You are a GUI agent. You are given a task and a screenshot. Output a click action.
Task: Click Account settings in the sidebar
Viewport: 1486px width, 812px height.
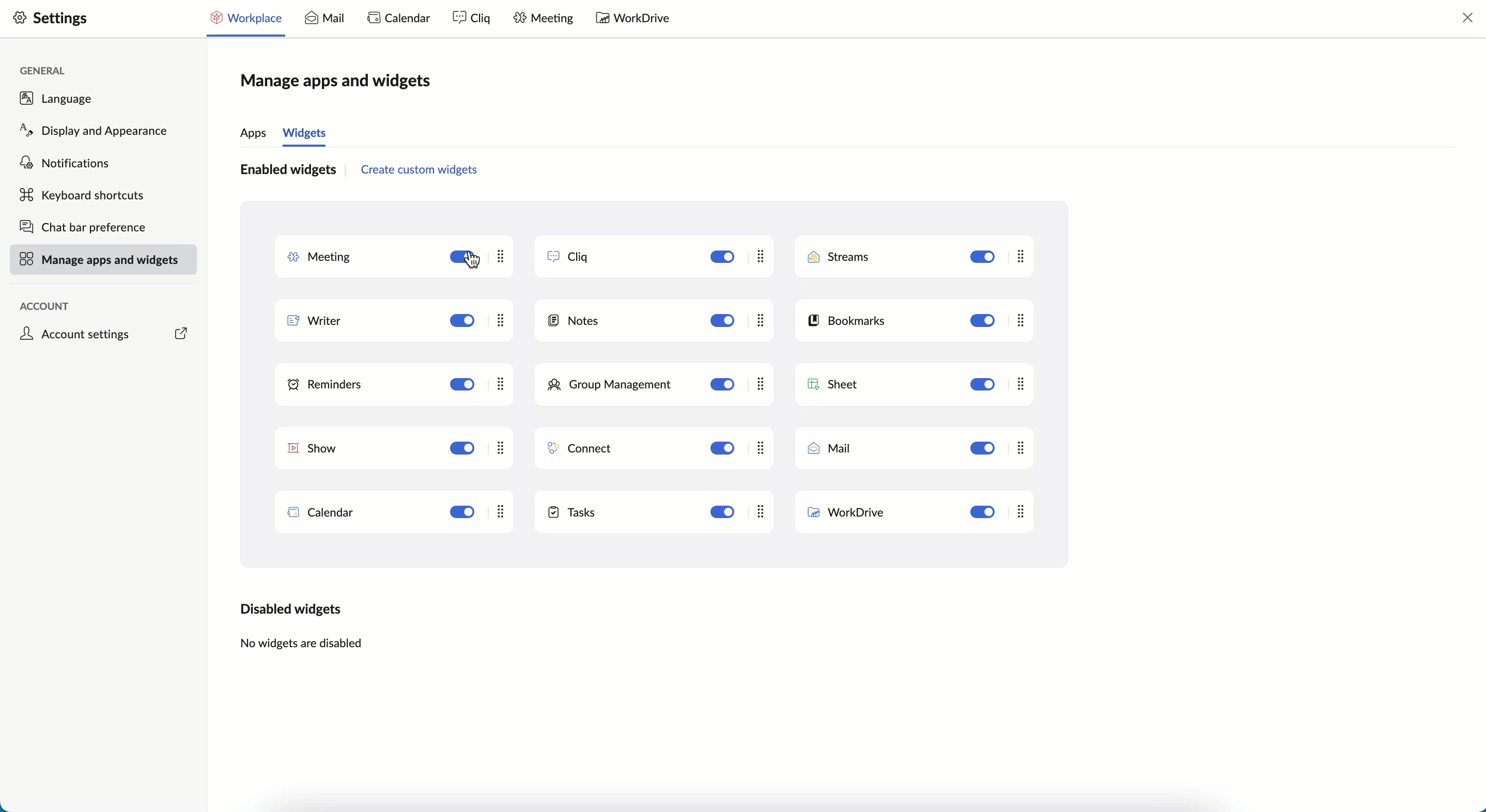pyautogui.click(x=85, y=334)
